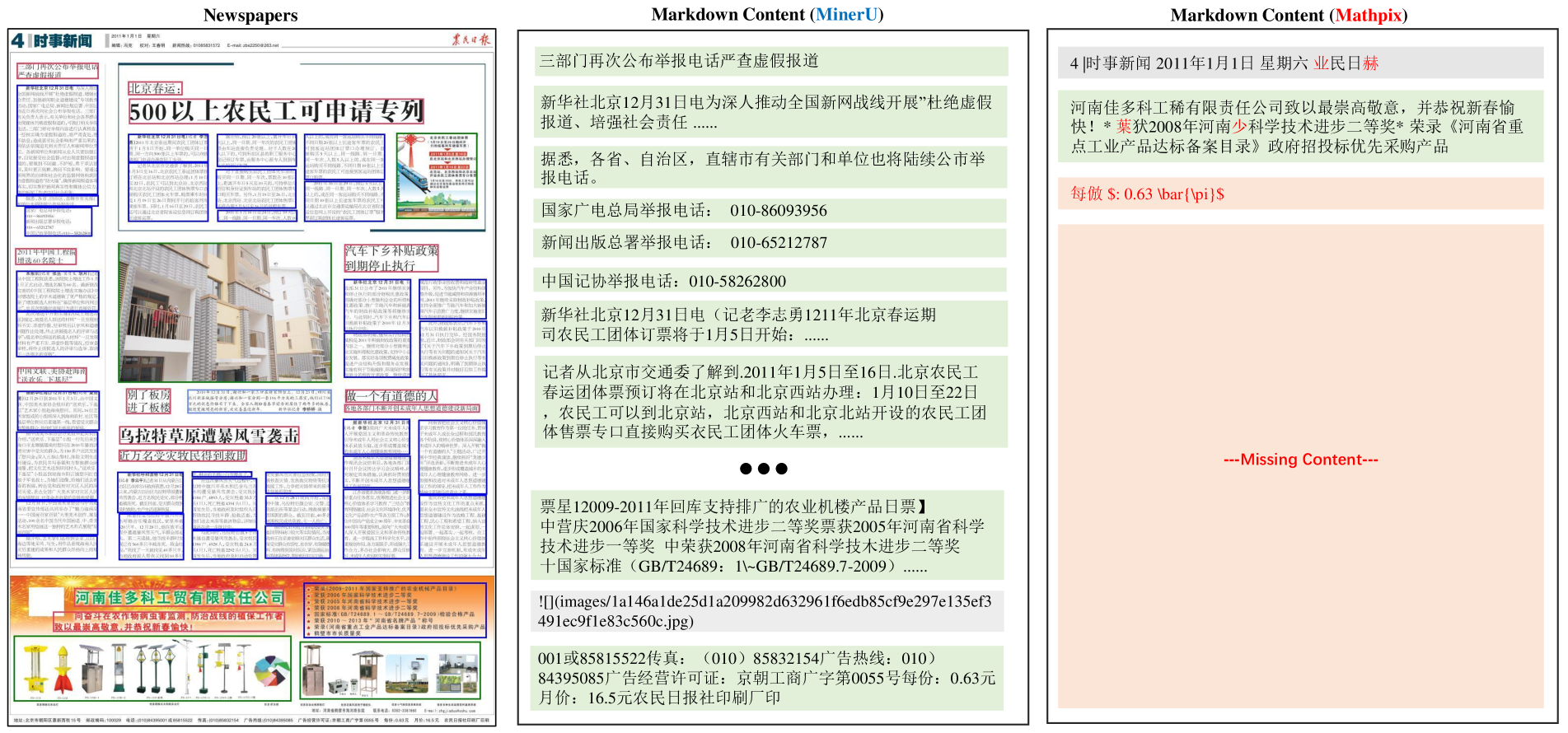Select the MinerU block starting "001或85815522传真"
This screenshot has width=1568, height=733.
[x=768, y=678]
